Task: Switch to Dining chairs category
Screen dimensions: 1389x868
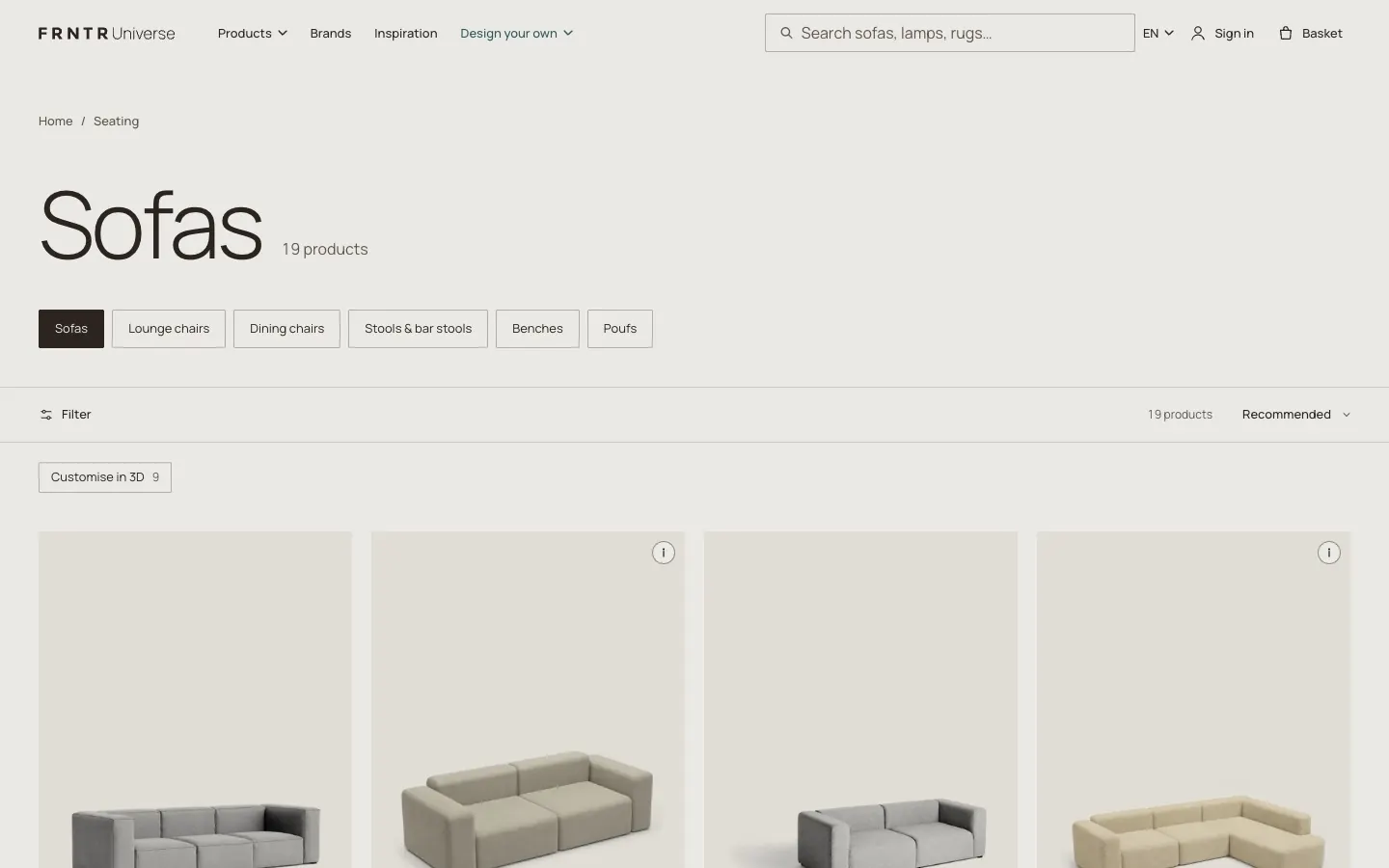Action: 286,329
